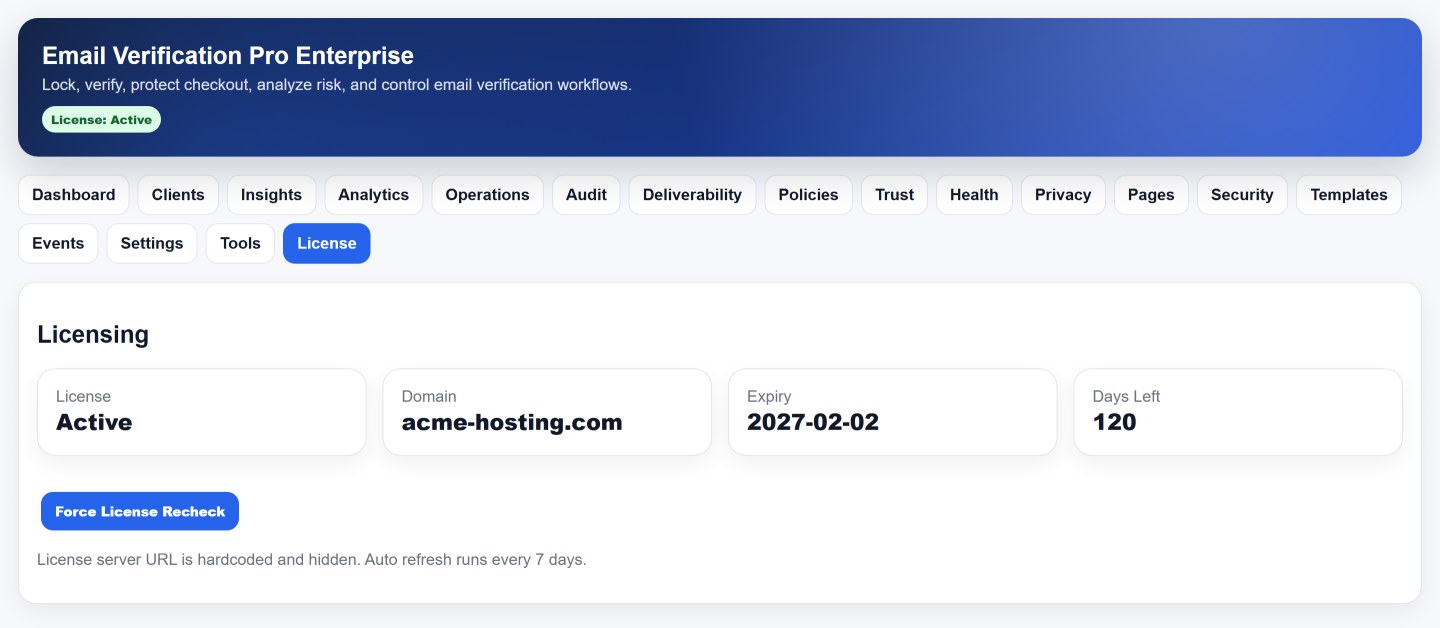
Task: Select the Trust tab
Action: point(894,195)
